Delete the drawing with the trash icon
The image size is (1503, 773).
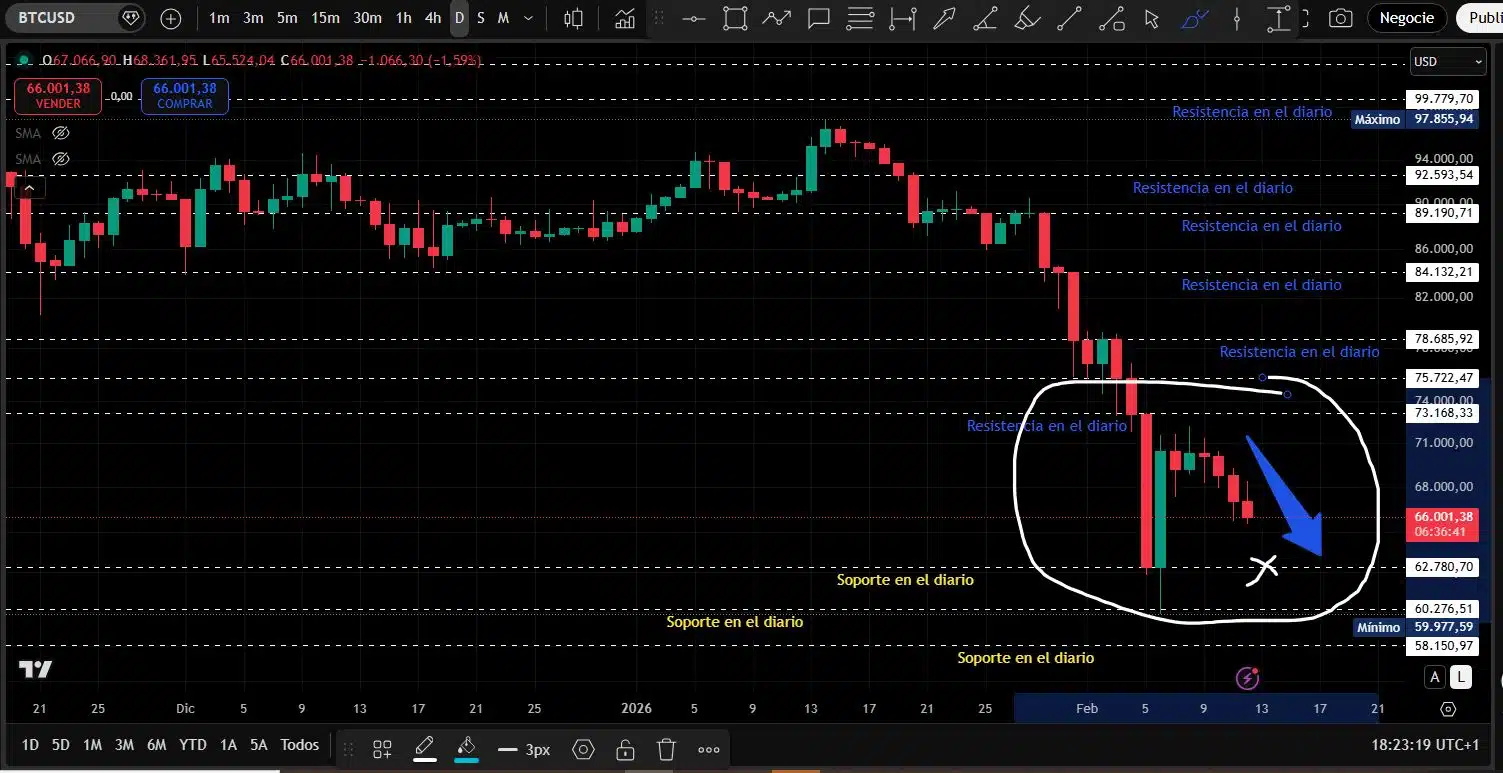667,749
